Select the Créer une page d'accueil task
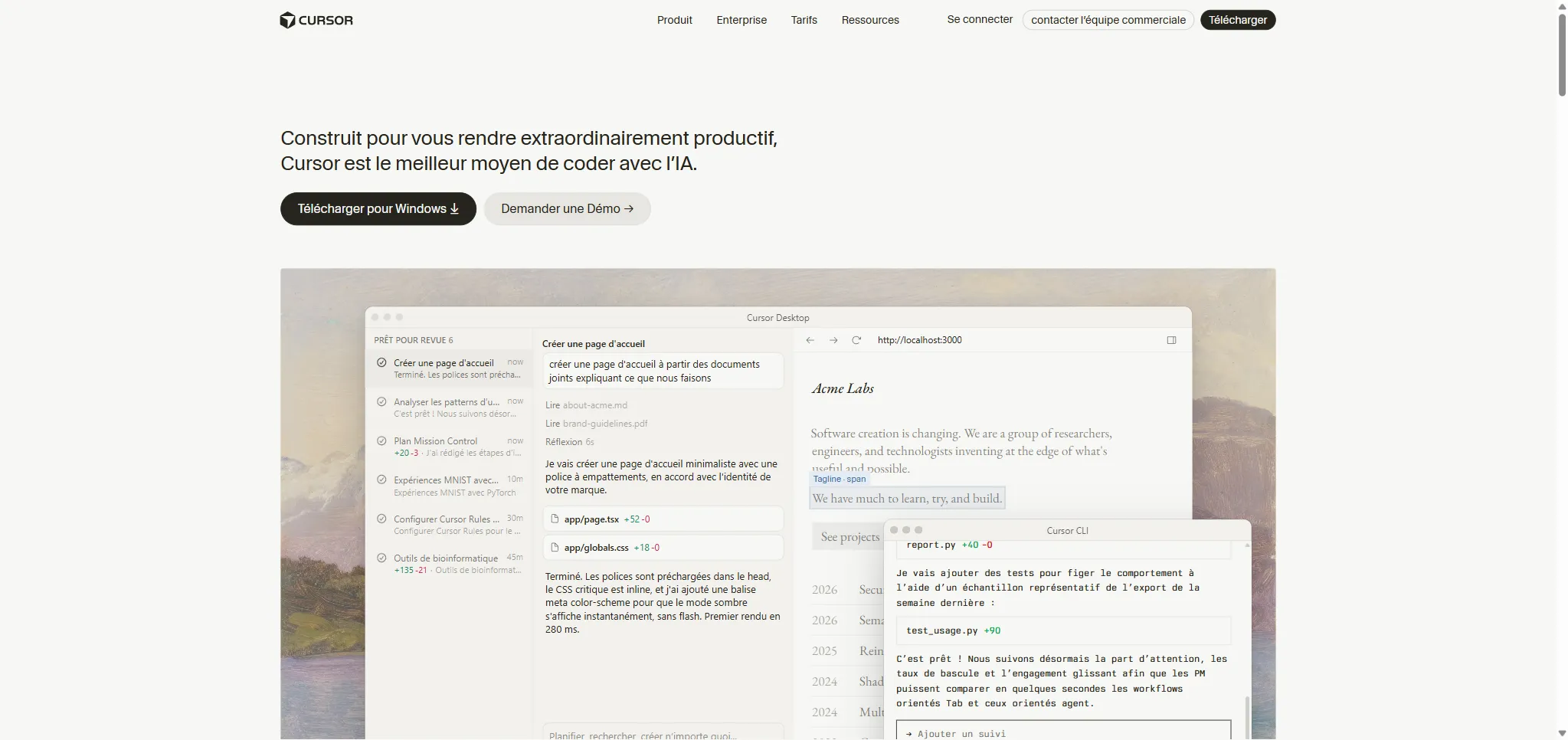Viewport: 1568px width, 740px height. coord(449,368)
